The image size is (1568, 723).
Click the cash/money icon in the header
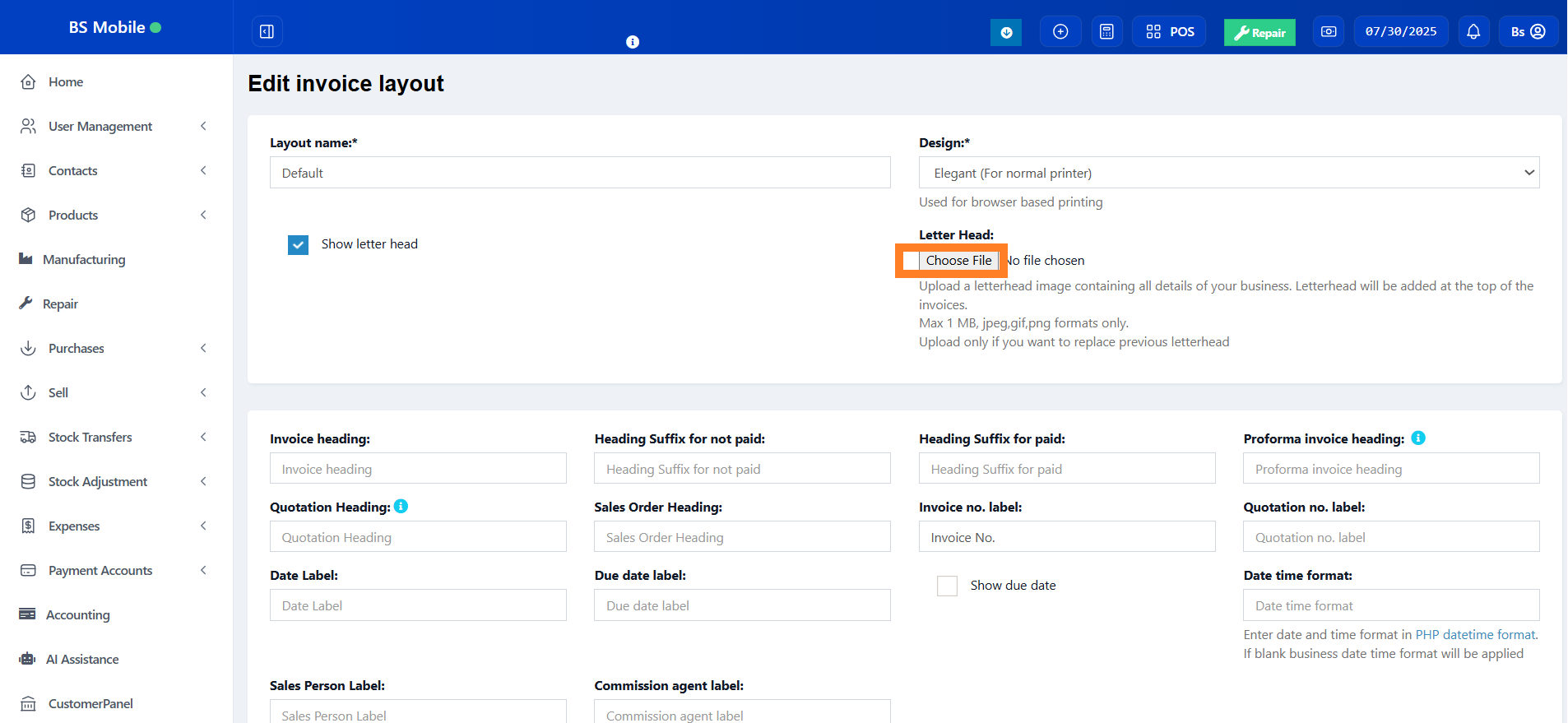1329,32
